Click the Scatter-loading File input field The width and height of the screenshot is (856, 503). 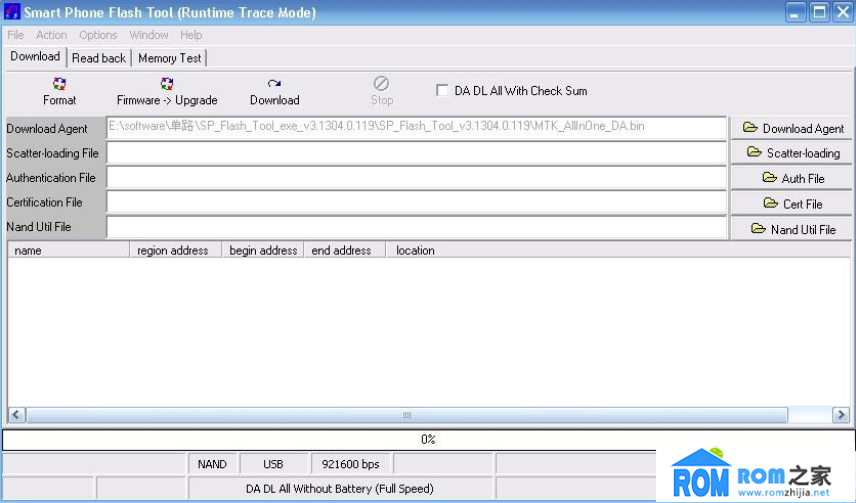[417, 153]
